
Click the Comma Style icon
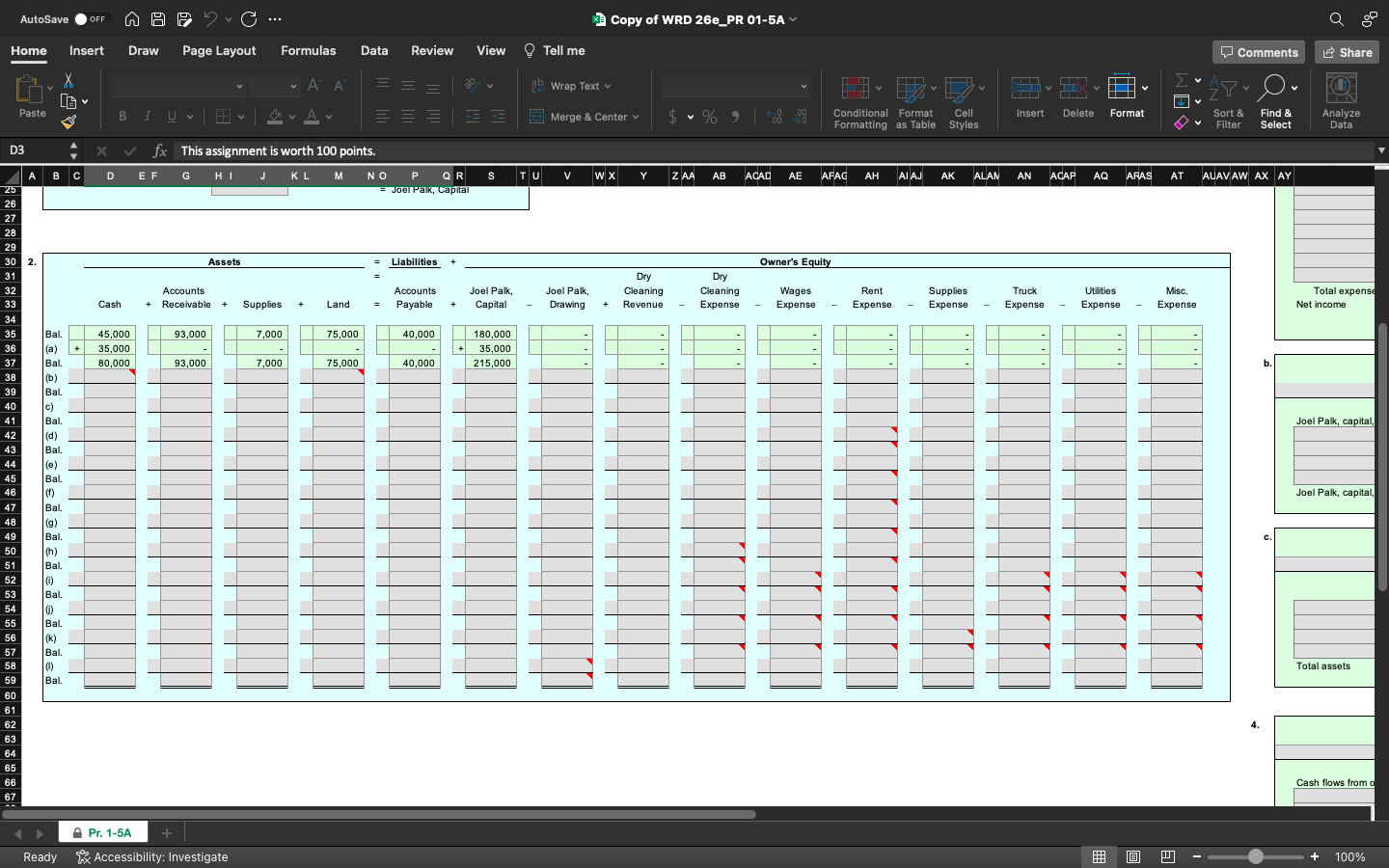pos(736,117)
